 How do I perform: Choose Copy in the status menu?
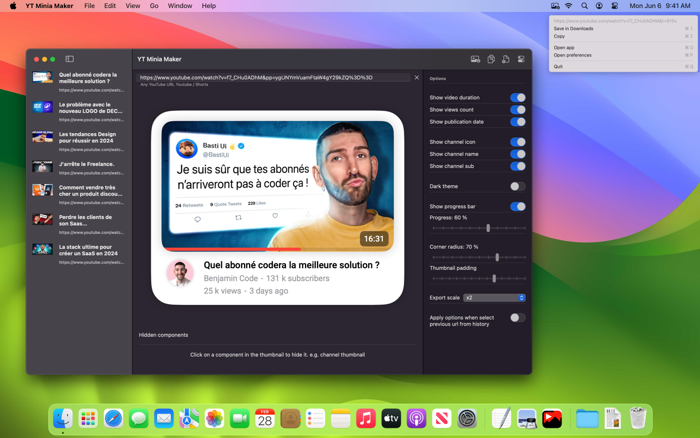coord(623,36)
